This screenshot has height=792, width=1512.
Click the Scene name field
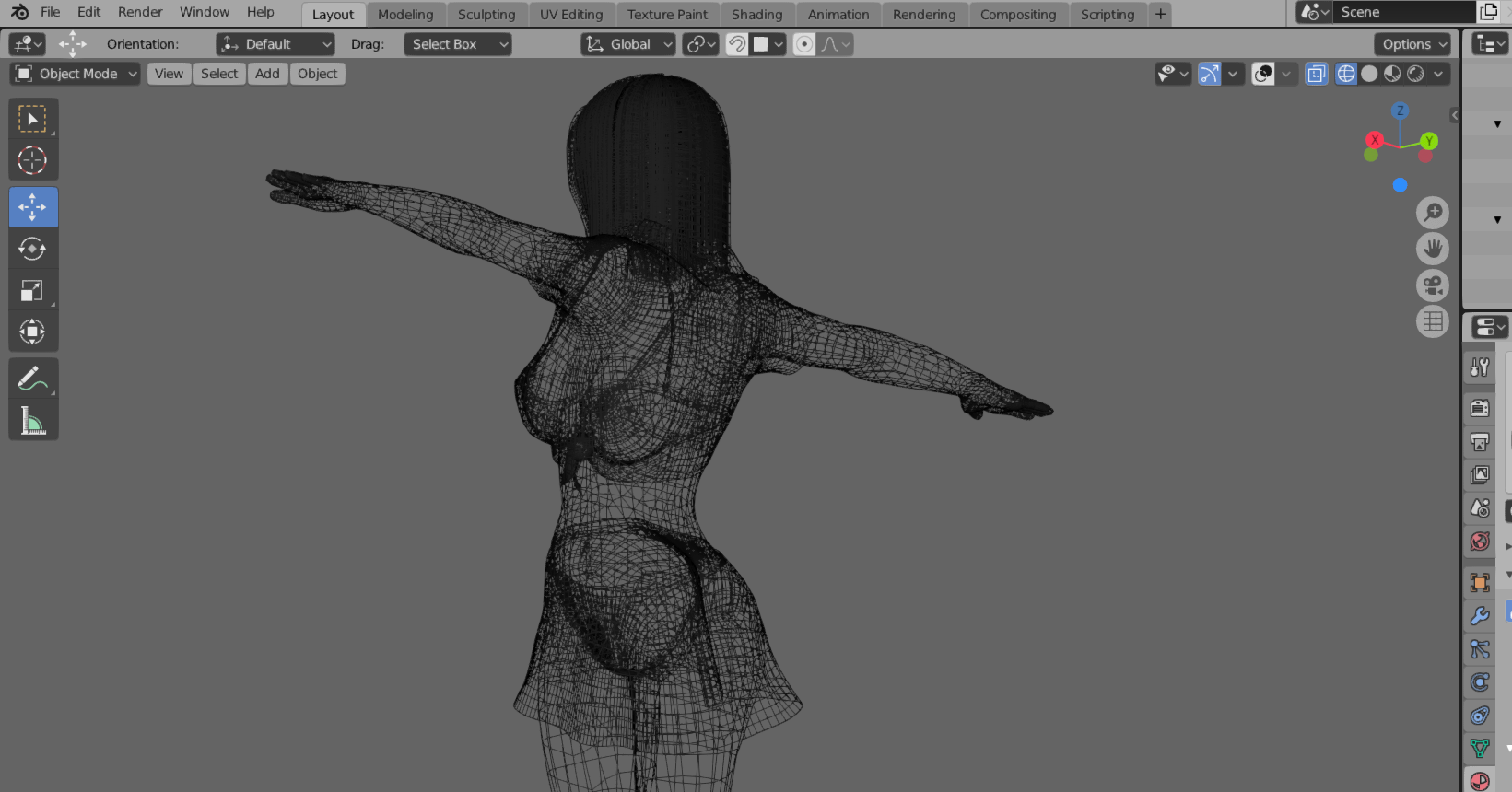tap(1401, 12)
